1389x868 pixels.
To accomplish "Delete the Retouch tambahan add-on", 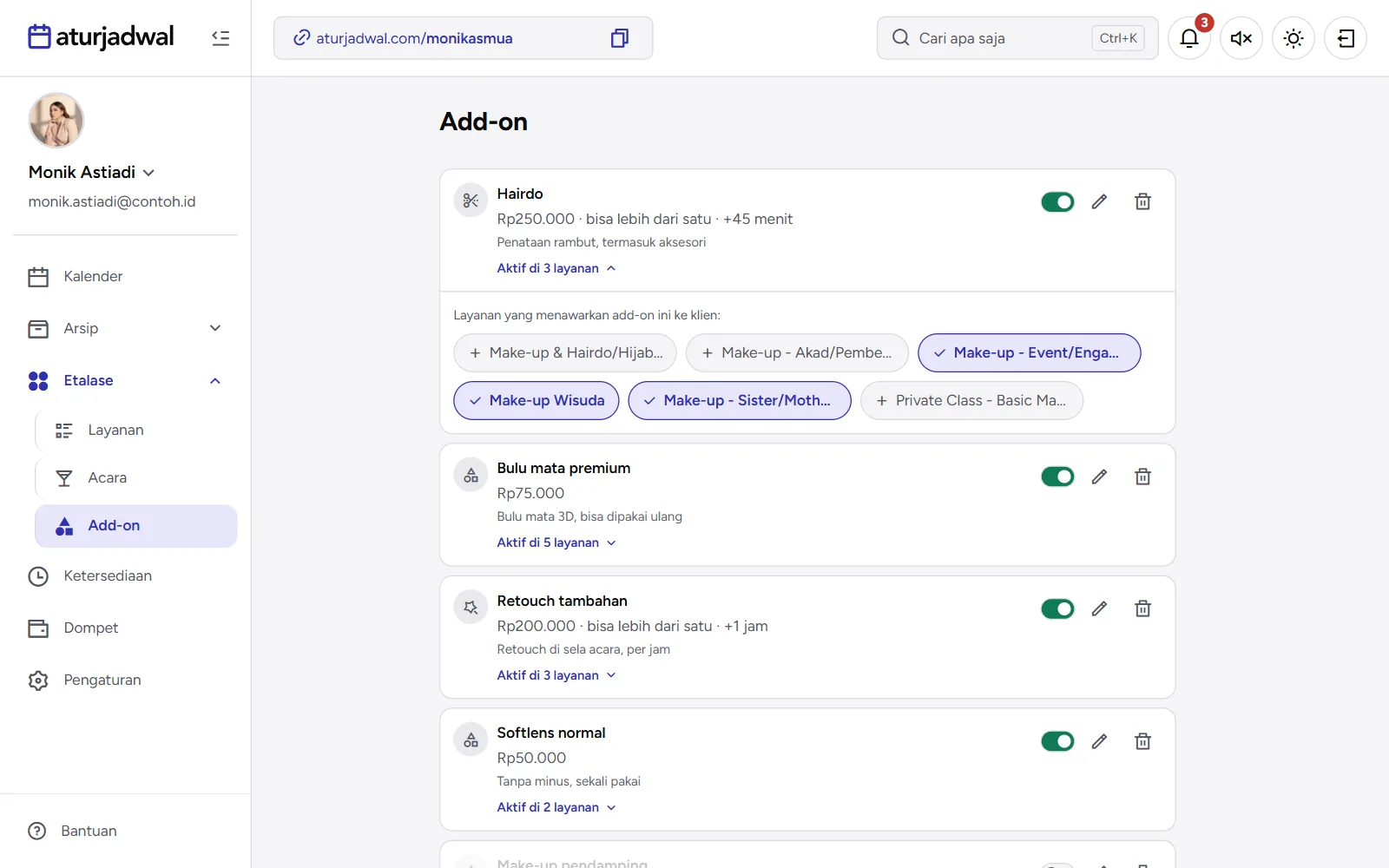I will (1142, 609).
